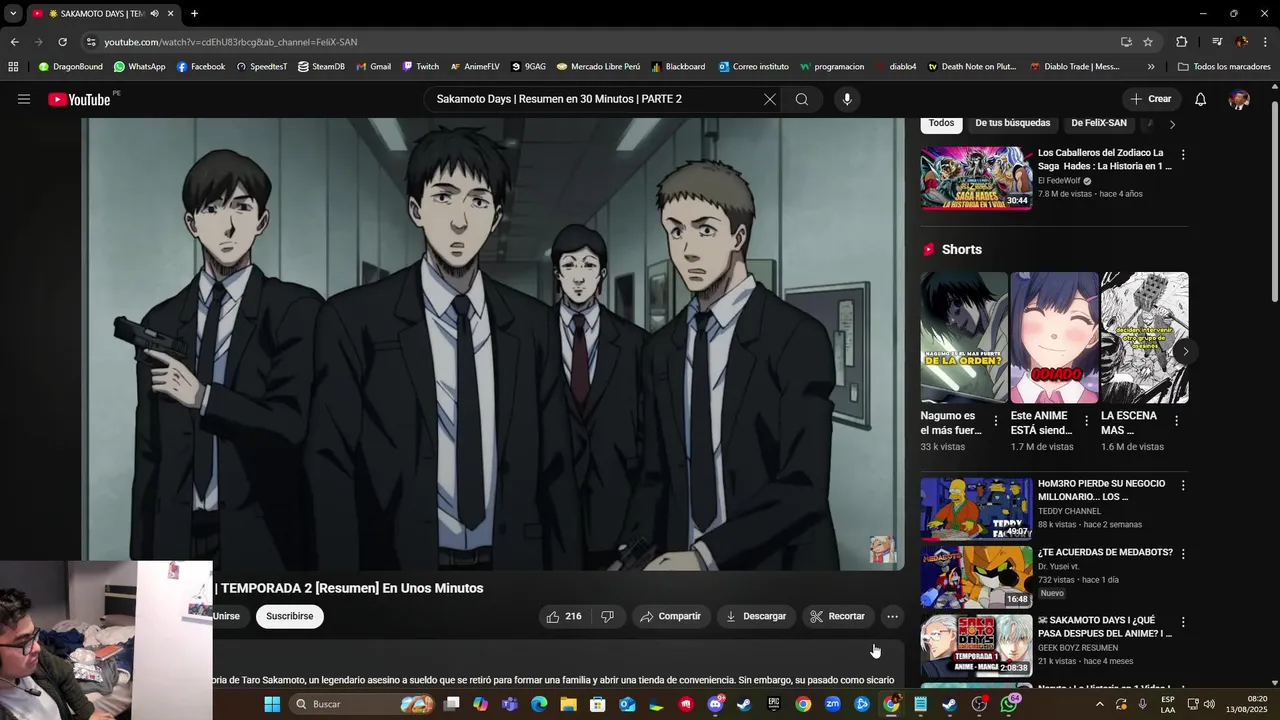Bookmark this page with the star
The height and width of the screenshot is (720, 1280).
tap(1148, 42)
